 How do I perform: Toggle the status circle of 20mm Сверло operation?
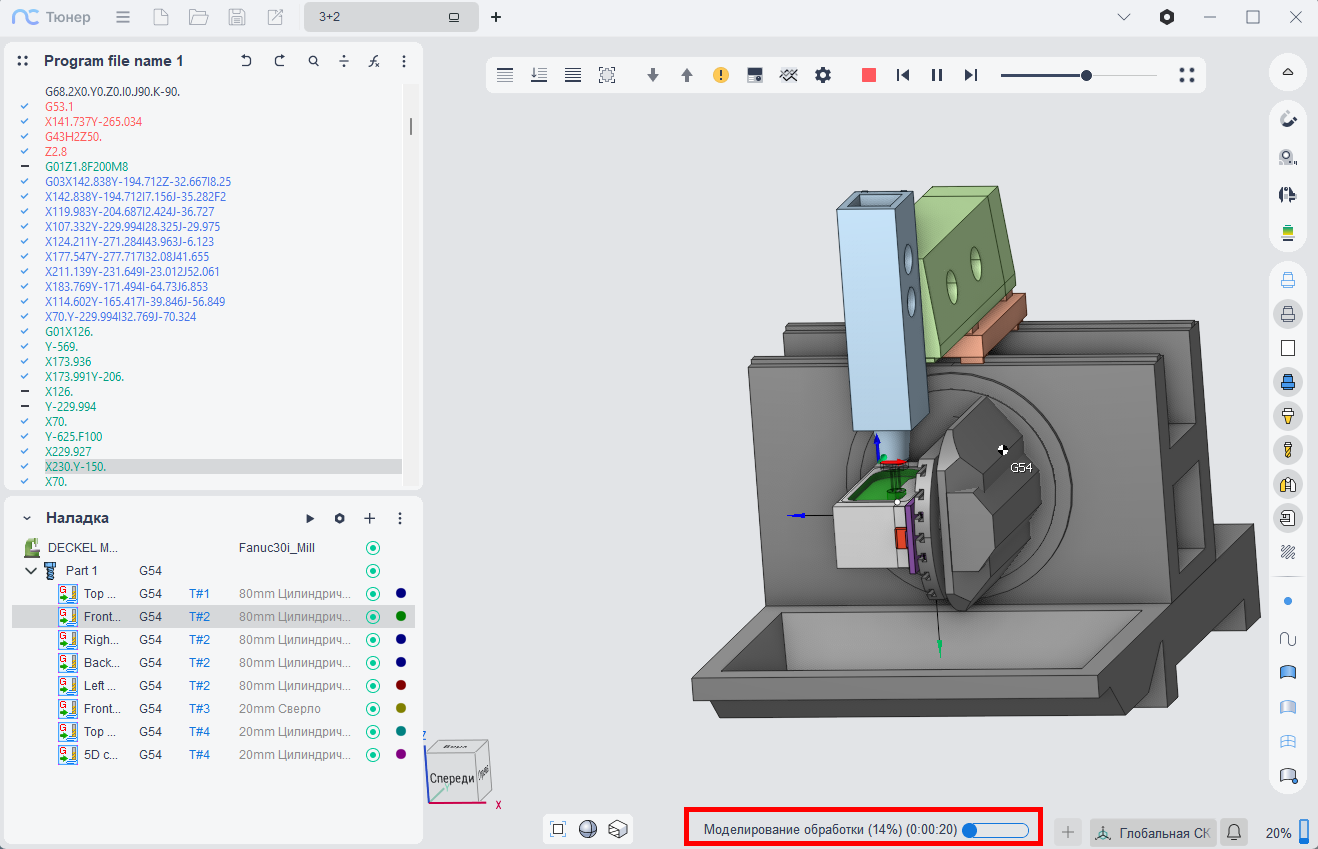pos(373,709)
